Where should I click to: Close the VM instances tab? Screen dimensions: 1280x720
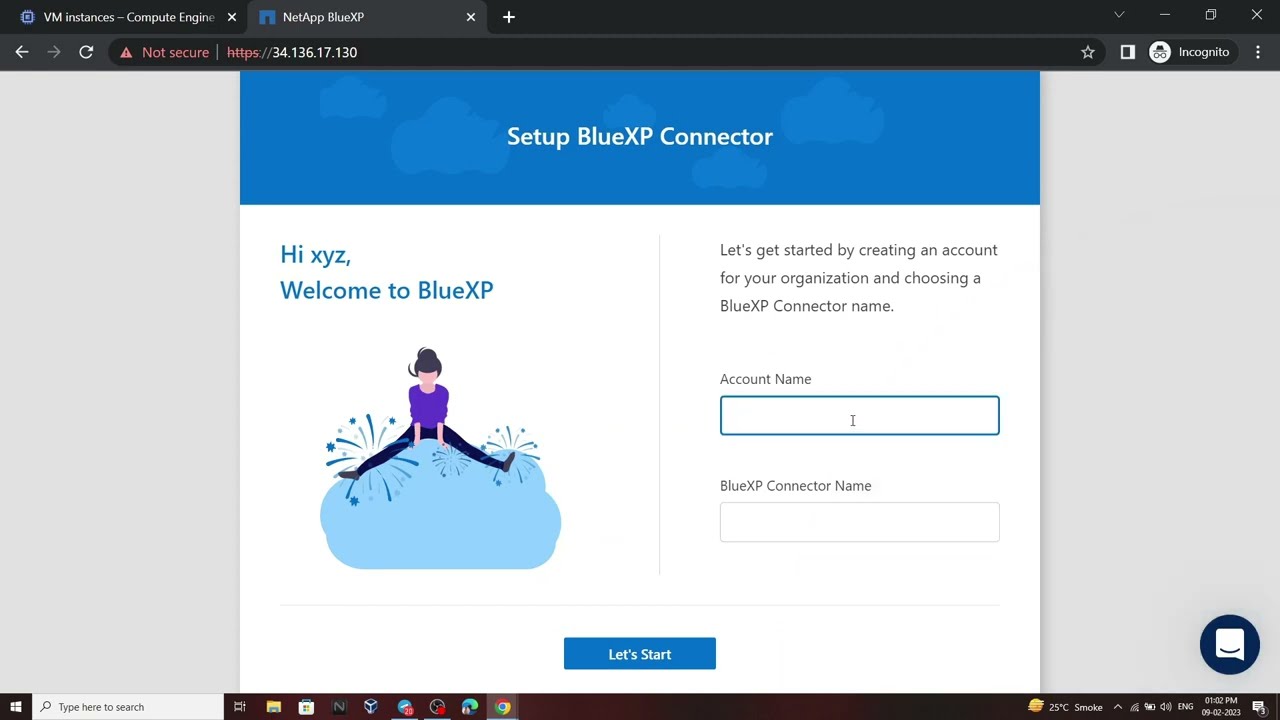pos(232,17)
